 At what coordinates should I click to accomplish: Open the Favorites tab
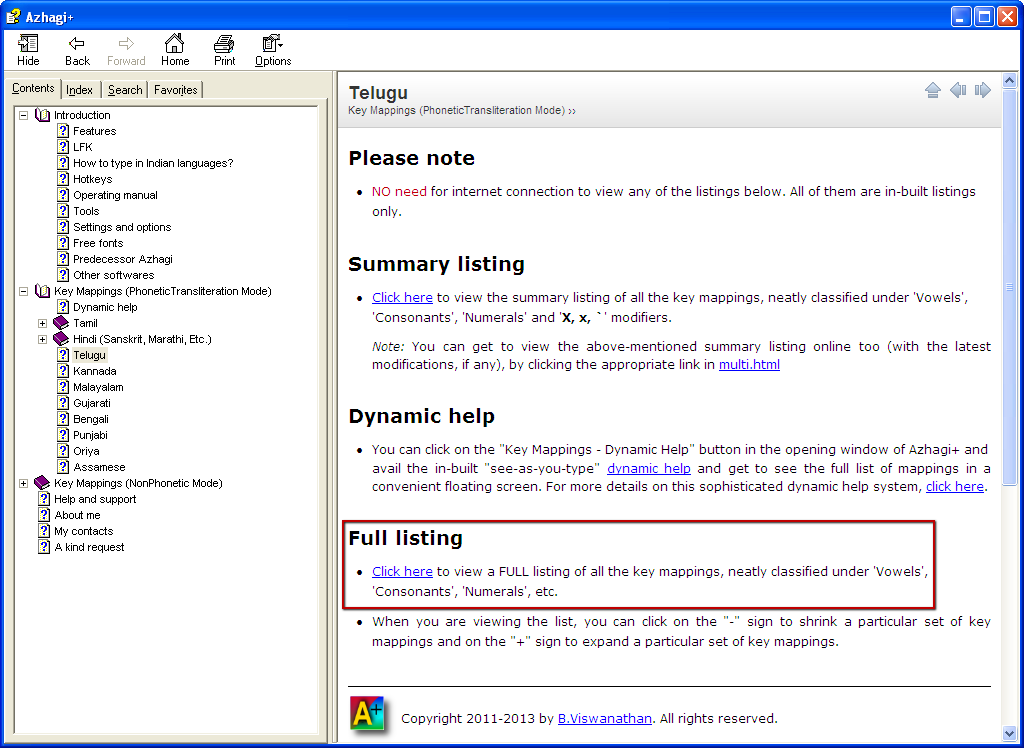(176, 90)
